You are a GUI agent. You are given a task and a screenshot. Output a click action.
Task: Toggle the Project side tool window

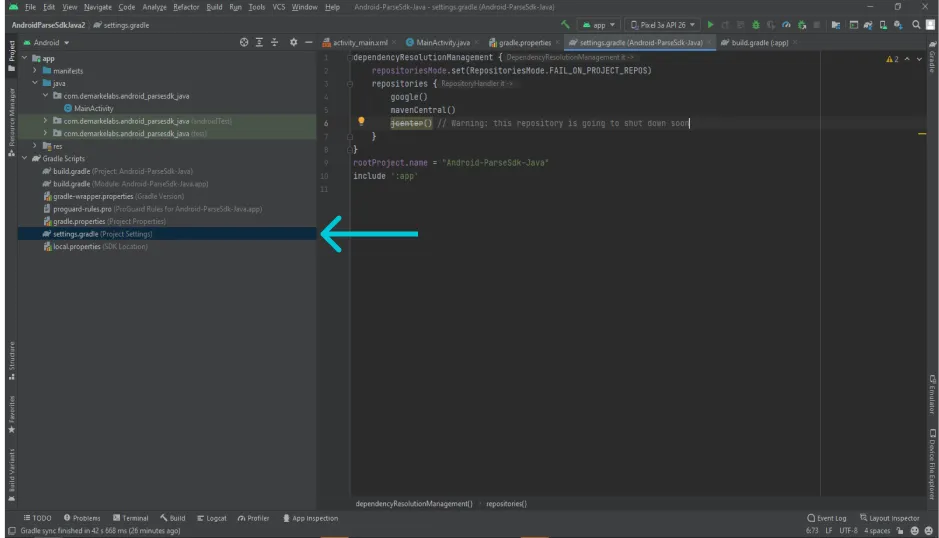pyautogui.click(x=11, y=56)
